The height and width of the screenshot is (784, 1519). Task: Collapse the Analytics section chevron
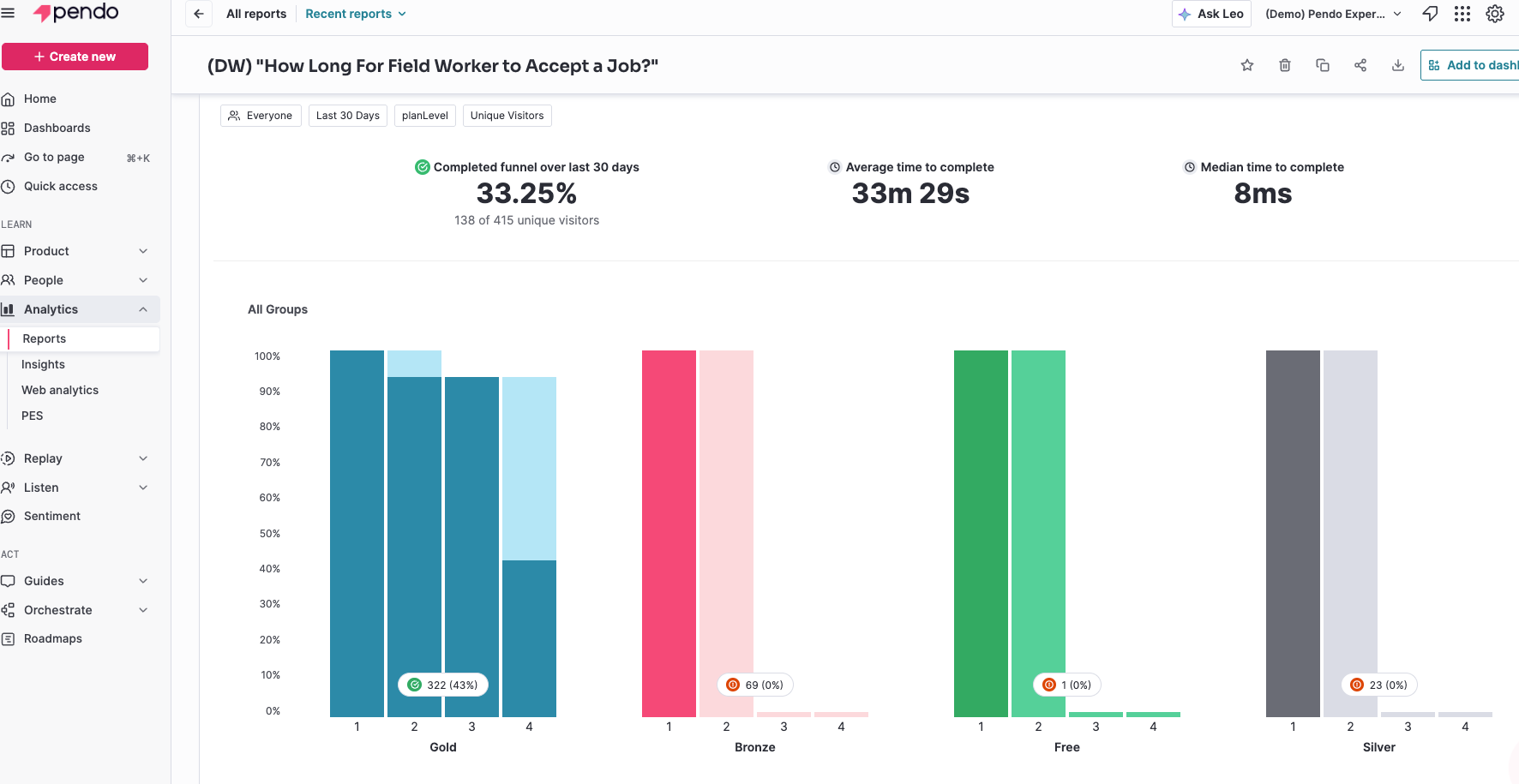click(x=143, y=309)
